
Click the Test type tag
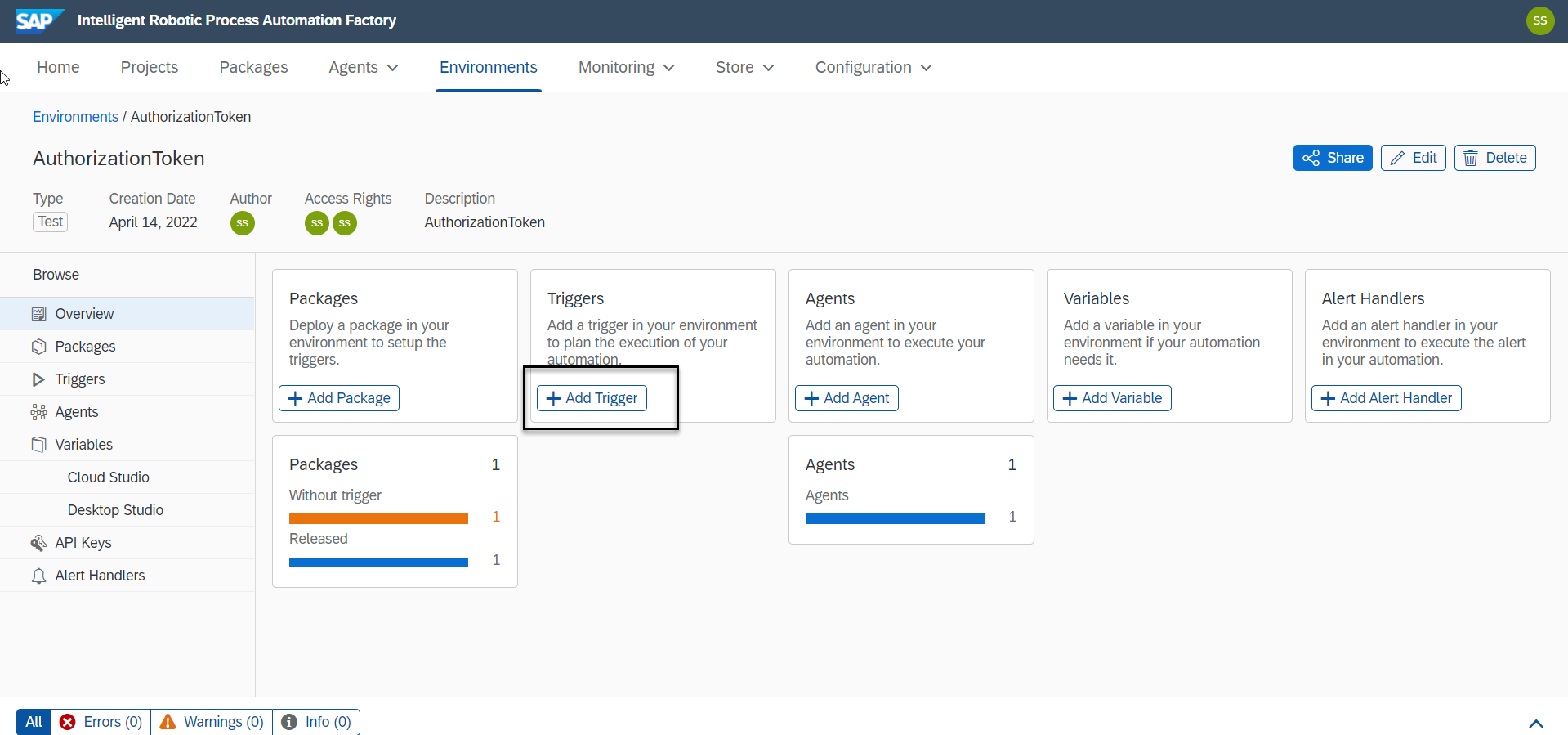coord(51,222)
